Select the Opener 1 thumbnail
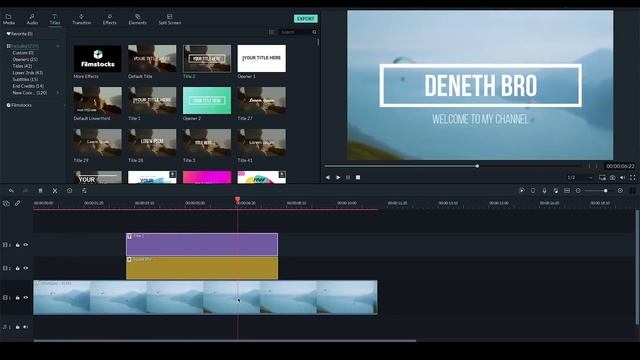 coord(261,58)
